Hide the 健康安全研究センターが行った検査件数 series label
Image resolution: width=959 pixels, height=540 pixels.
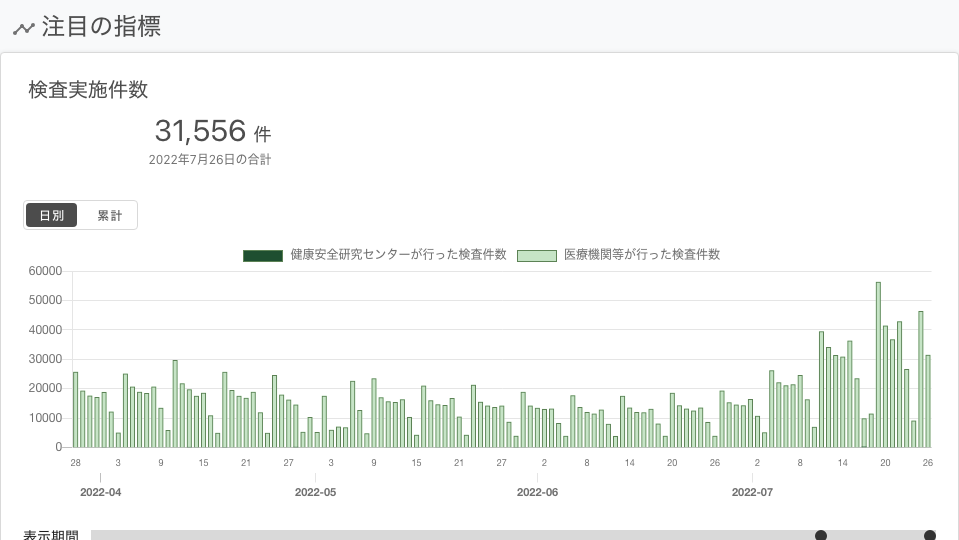point(398,254)
